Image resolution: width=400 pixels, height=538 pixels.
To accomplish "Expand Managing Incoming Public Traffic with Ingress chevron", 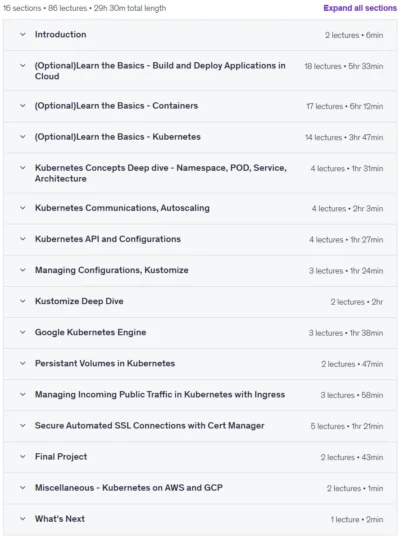I will 23,395.
